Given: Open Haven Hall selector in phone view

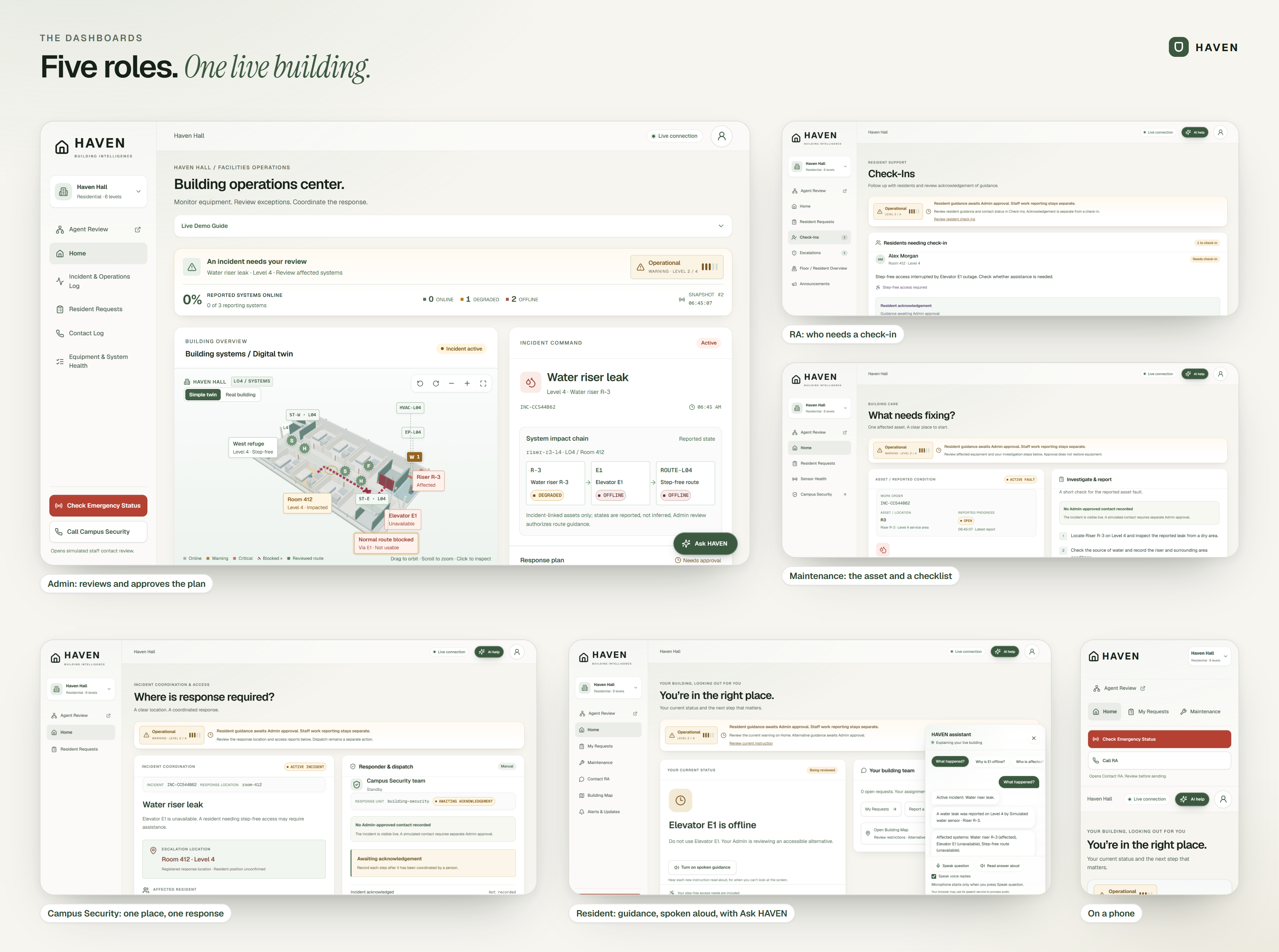Looking at the screenshot, I should 1209,656.
